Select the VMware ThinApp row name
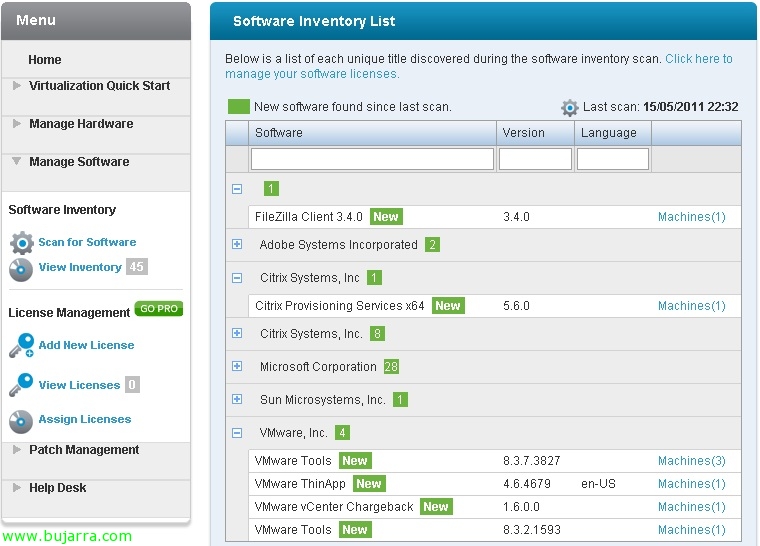 [x=300, y=484]
